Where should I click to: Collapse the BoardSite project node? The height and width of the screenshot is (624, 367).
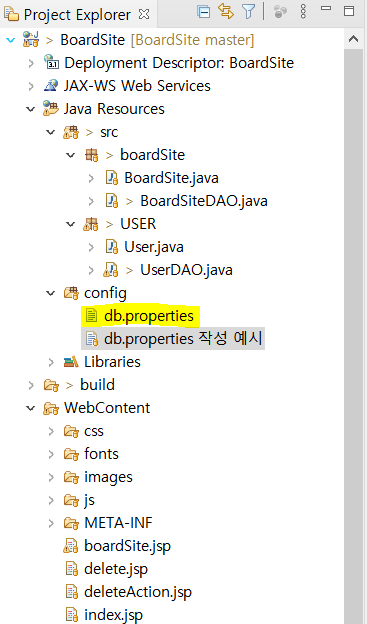11,40
